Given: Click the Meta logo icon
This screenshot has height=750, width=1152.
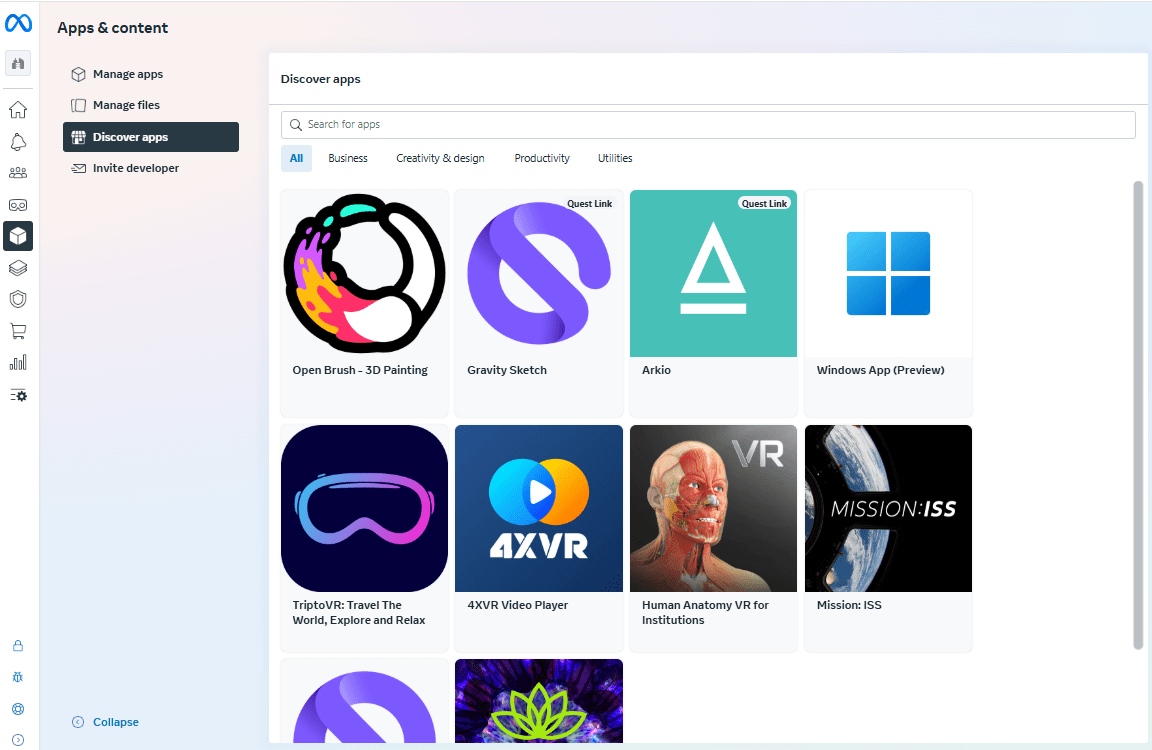Looking at the screenshot, I should click(18, 24).
